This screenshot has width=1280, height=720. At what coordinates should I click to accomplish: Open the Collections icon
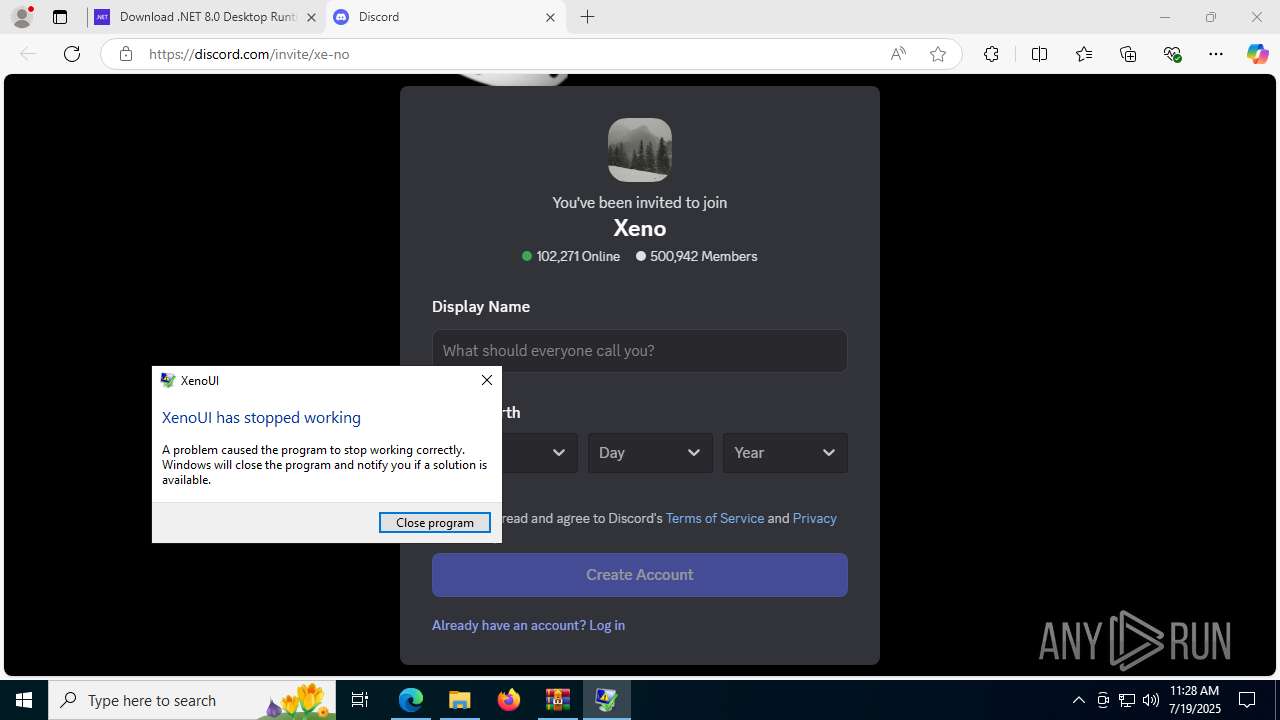pyautogui.click(x=1128, y=54)
